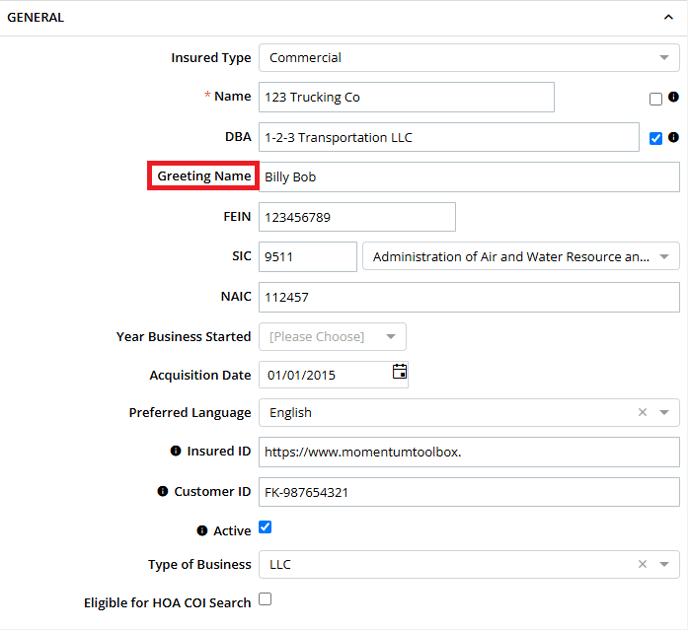Uncheck the DBA checkbox
This screenshot has width=688, height=630.
(656, 139)
